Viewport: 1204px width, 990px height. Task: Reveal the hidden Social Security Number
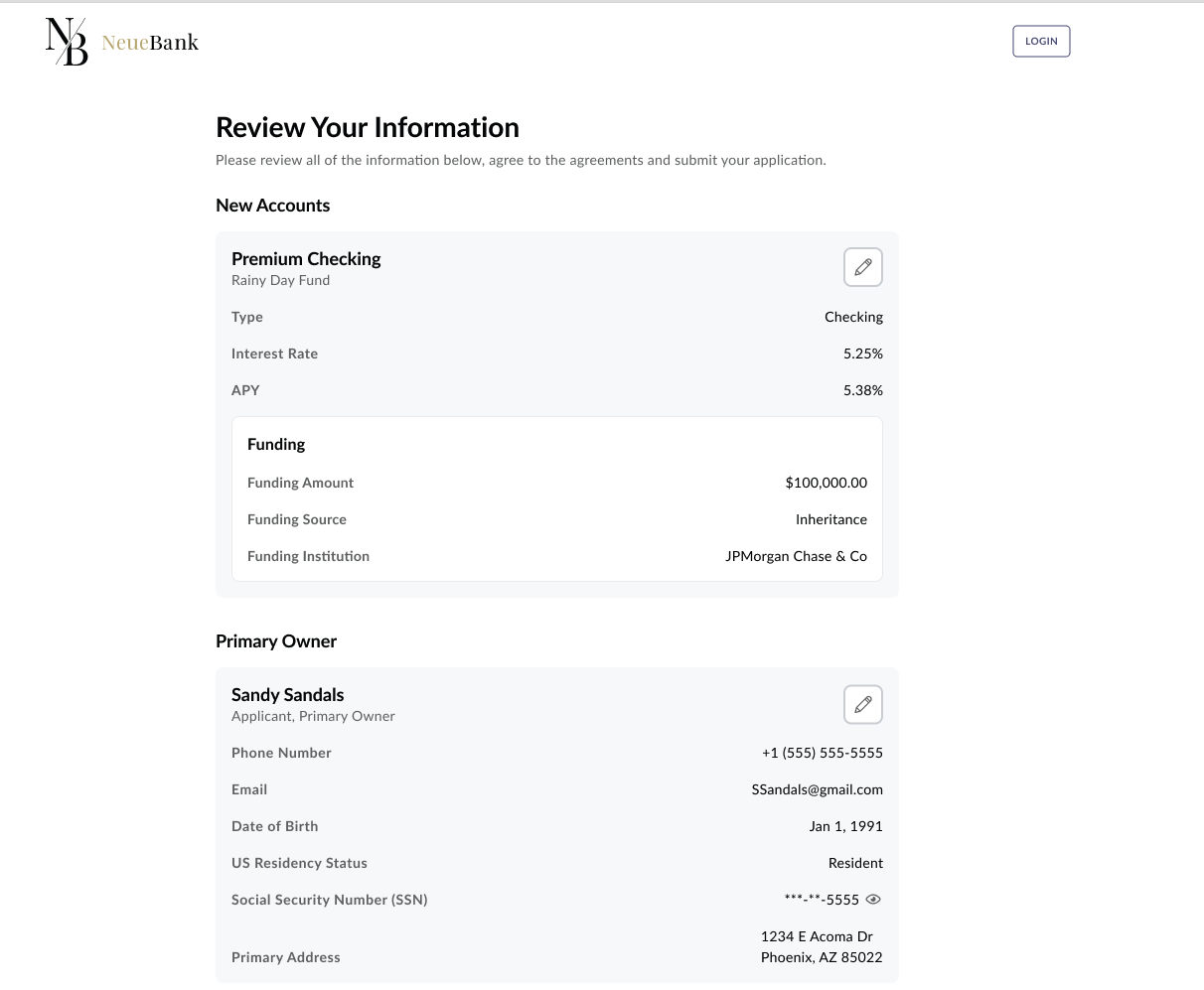coord(873,900)
